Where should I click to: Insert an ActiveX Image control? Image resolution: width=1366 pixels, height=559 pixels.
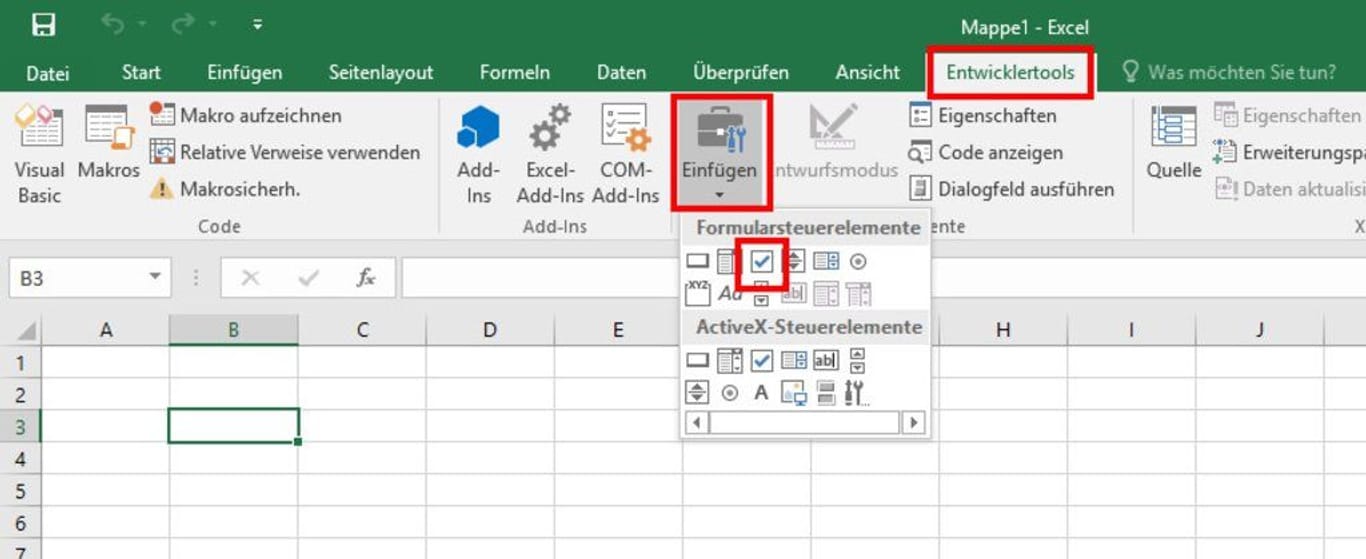pos(794,393)
